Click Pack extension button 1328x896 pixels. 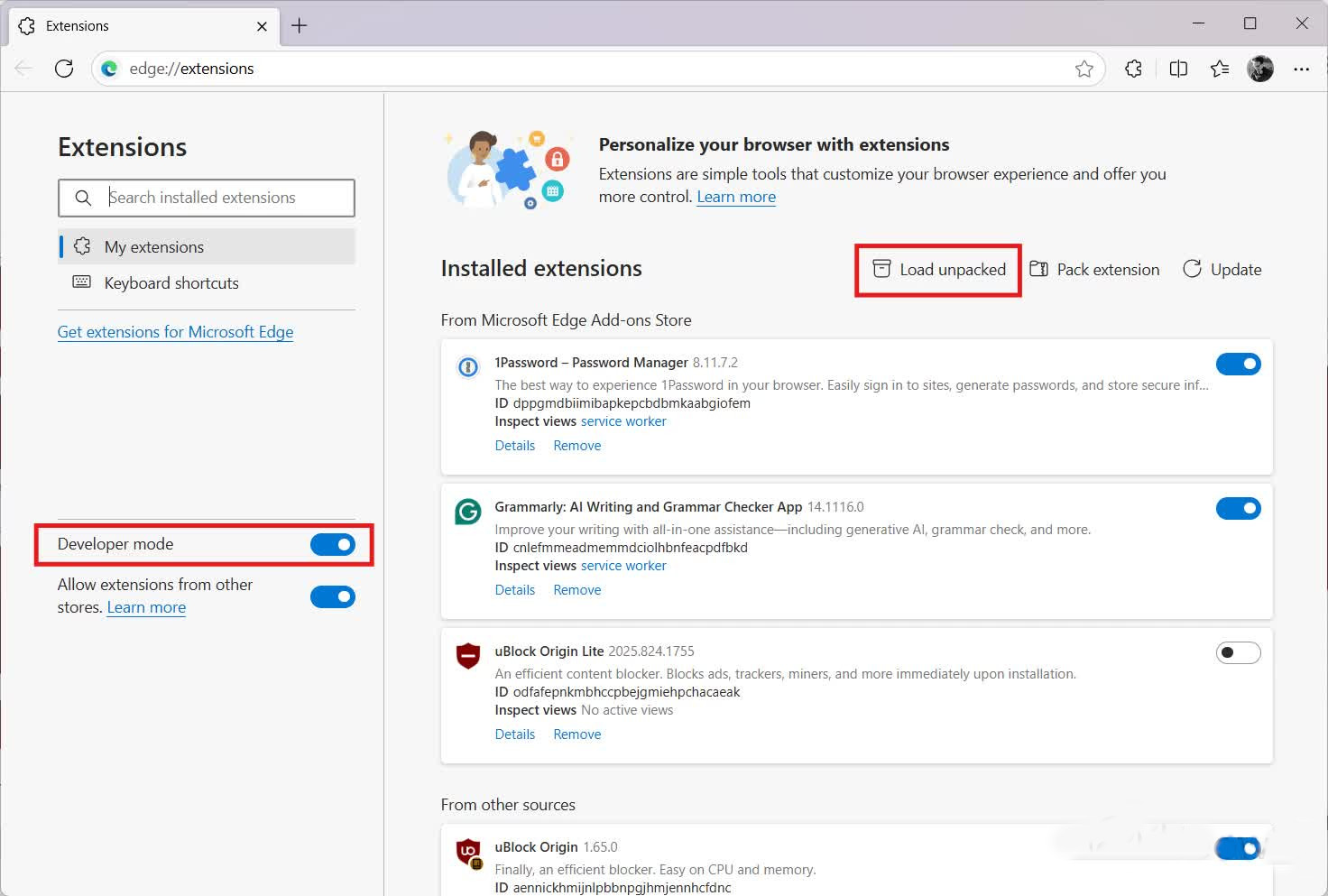(x=1094, y=270)
